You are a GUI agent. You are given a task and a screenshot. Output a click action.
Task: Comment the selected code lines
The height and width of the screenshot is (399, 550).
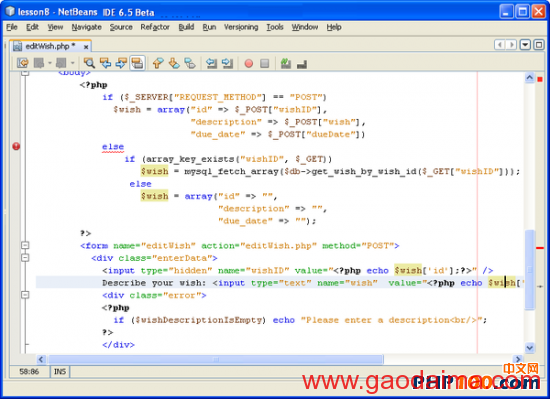[x=286, y=63]
